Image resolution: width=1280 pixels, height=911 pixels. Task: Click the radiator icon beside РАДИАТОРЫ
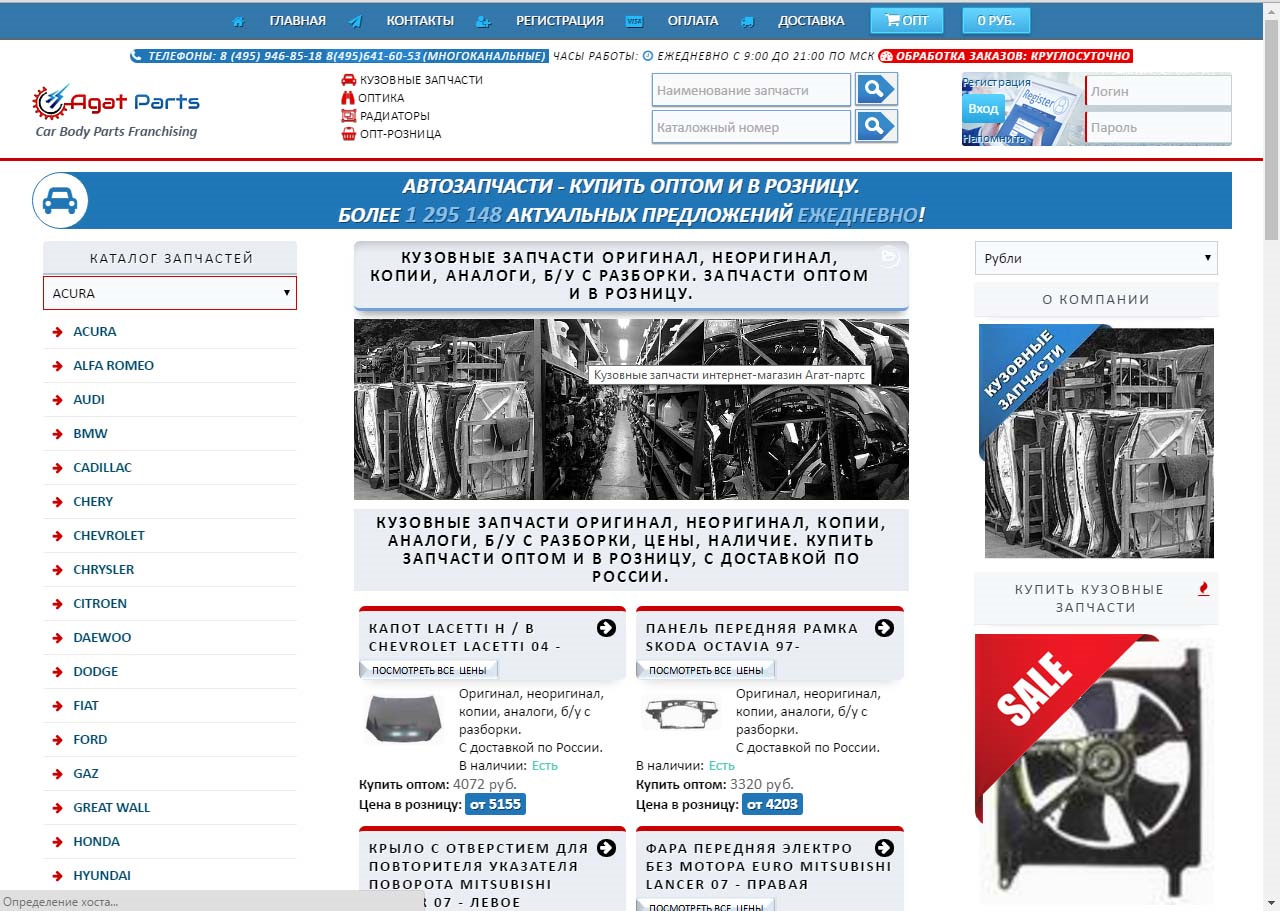click(348, 116)
